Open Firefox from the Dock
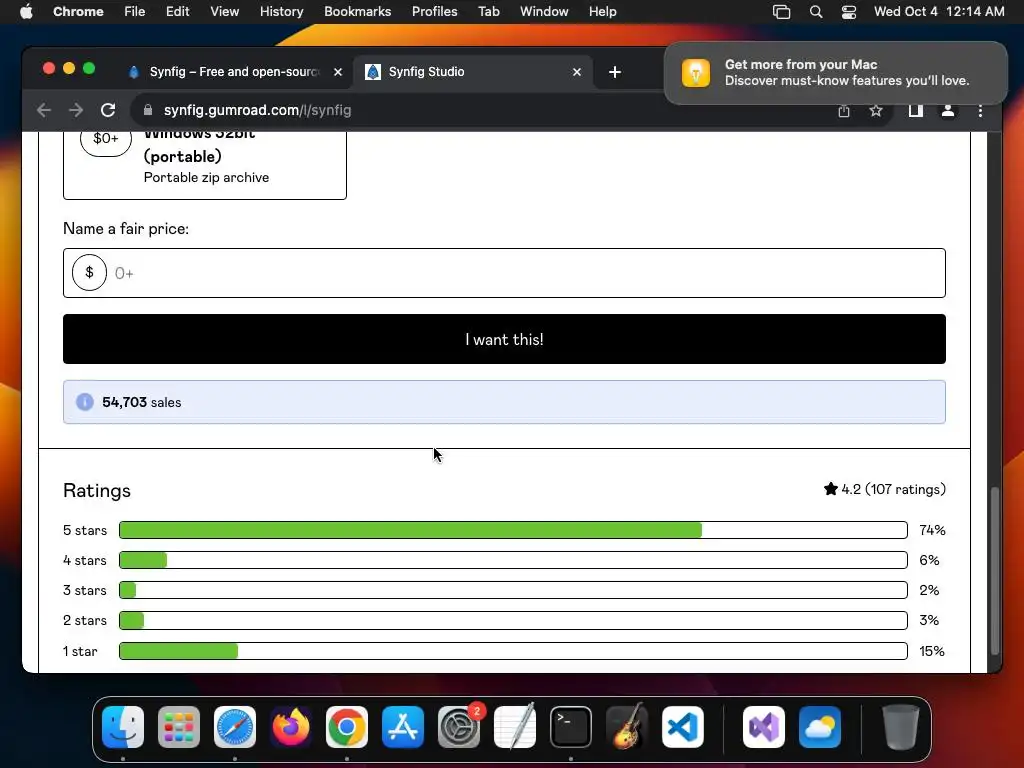This screenshot has height=768, width=1024. tap(291, 726)
